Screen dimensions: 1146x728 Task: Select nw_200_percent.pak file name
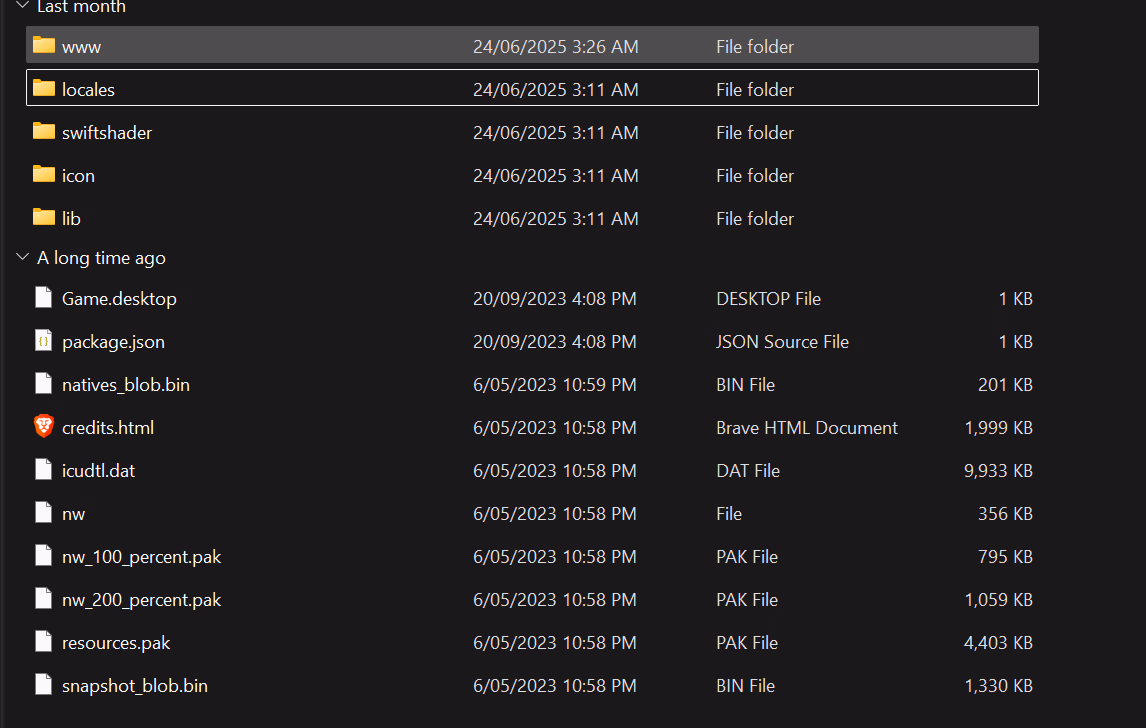(141, 600)
